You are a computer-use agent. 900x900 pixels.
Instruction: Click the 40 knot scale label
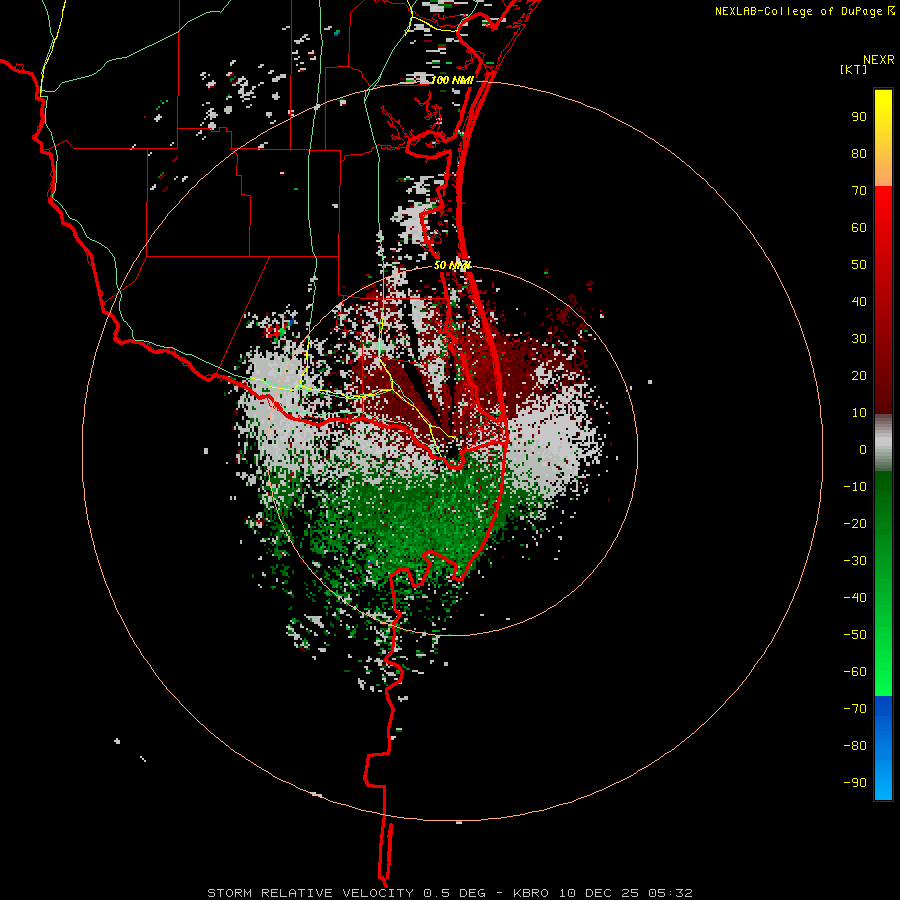click(x=859, y=301)
